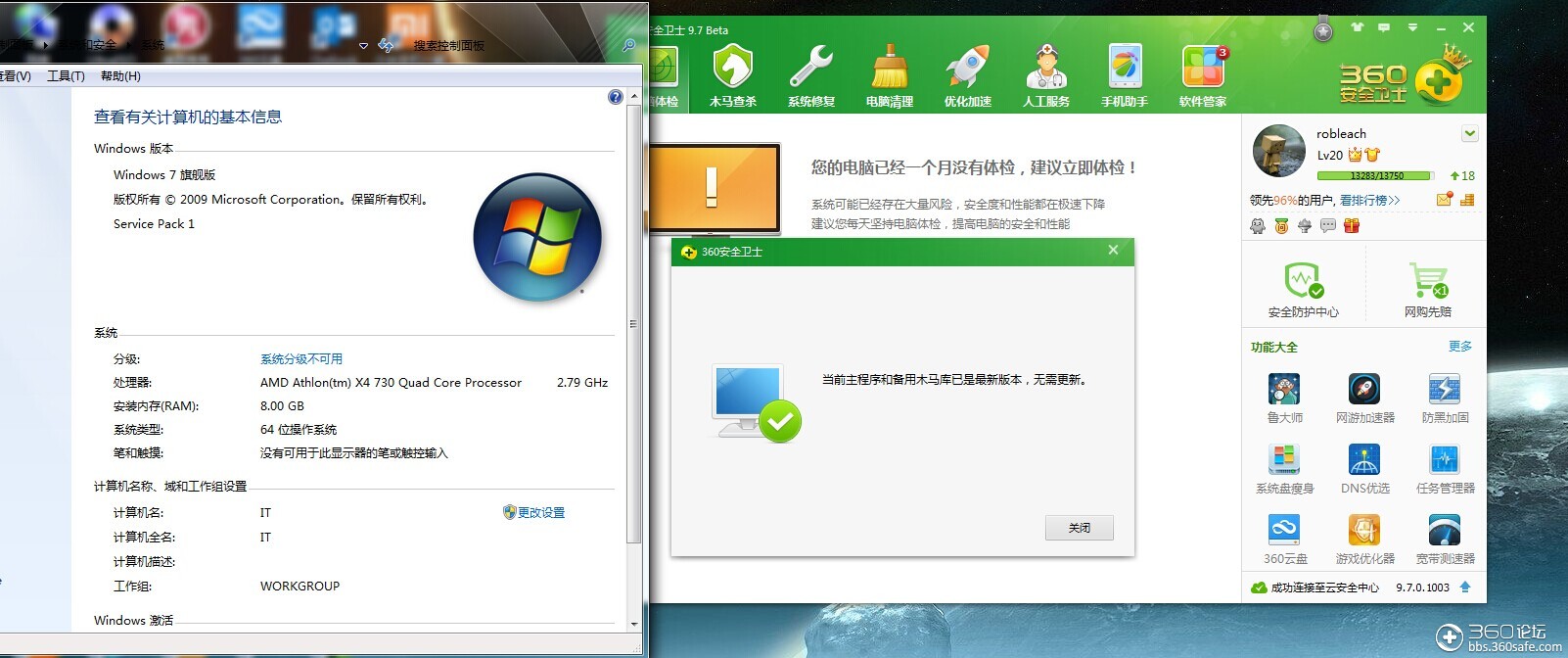Viewport: 1568px width, 658px height.
Task: Click the 更多 link in 功能大全
Action: pyautogui.click(x=1459, y=347)
